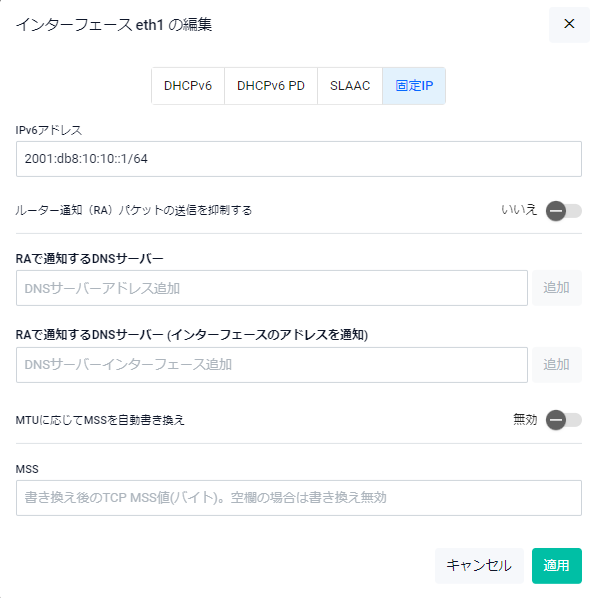Viewport: 596px width, 598px height.
Task: Click the キャンセル button
Action: [479, 566]
